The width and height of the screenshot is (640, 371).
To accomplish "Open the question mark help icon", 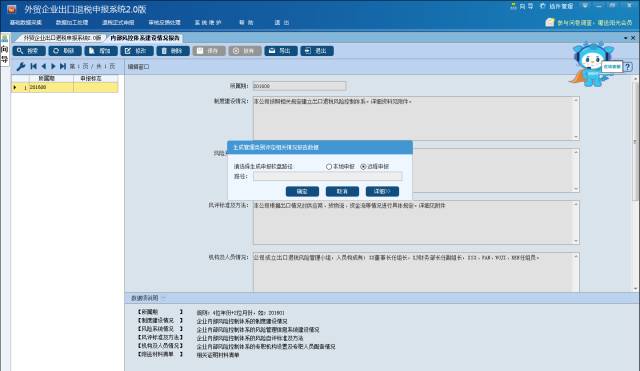I will pyautogui.click(x=628, y=67).
